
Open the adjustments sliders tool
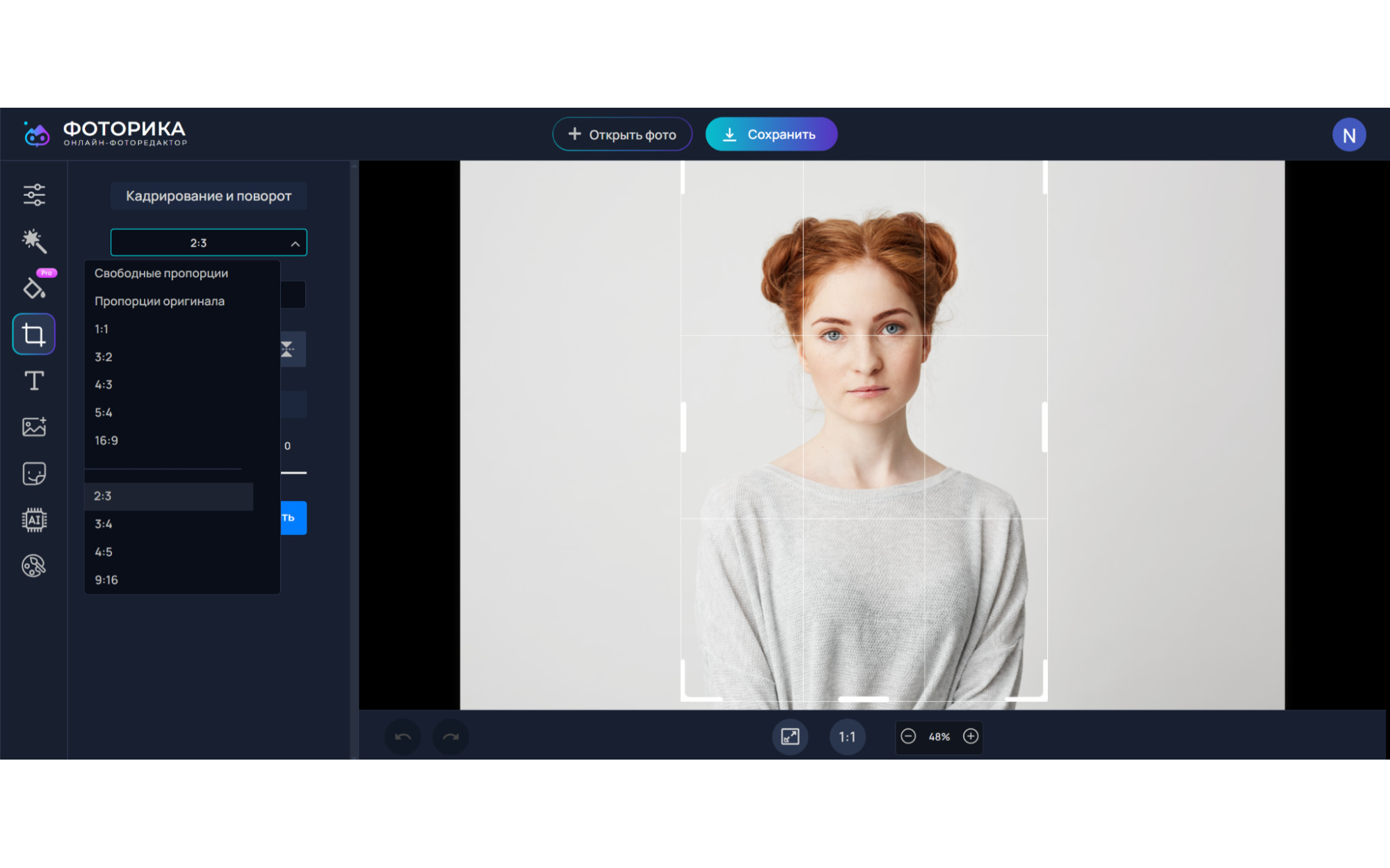click(x=34, y=195)
